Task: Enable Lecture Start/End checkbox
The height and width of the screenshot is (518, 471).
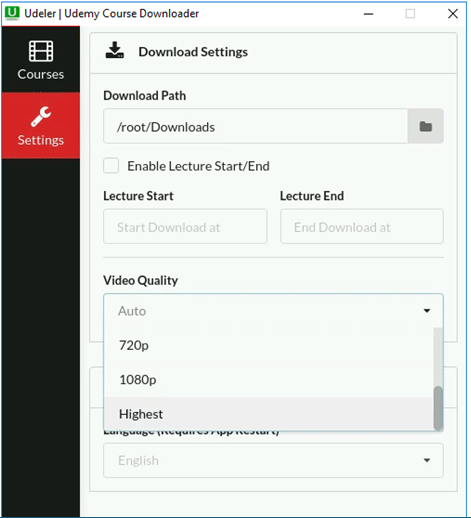Action: [111, 166]
